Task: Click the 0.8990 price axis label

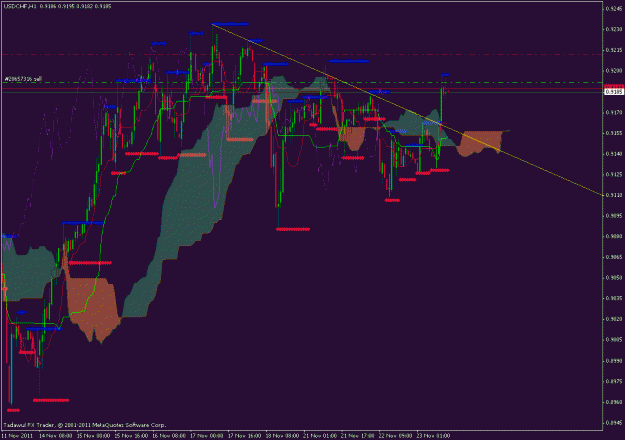Action: click(614, 361)
